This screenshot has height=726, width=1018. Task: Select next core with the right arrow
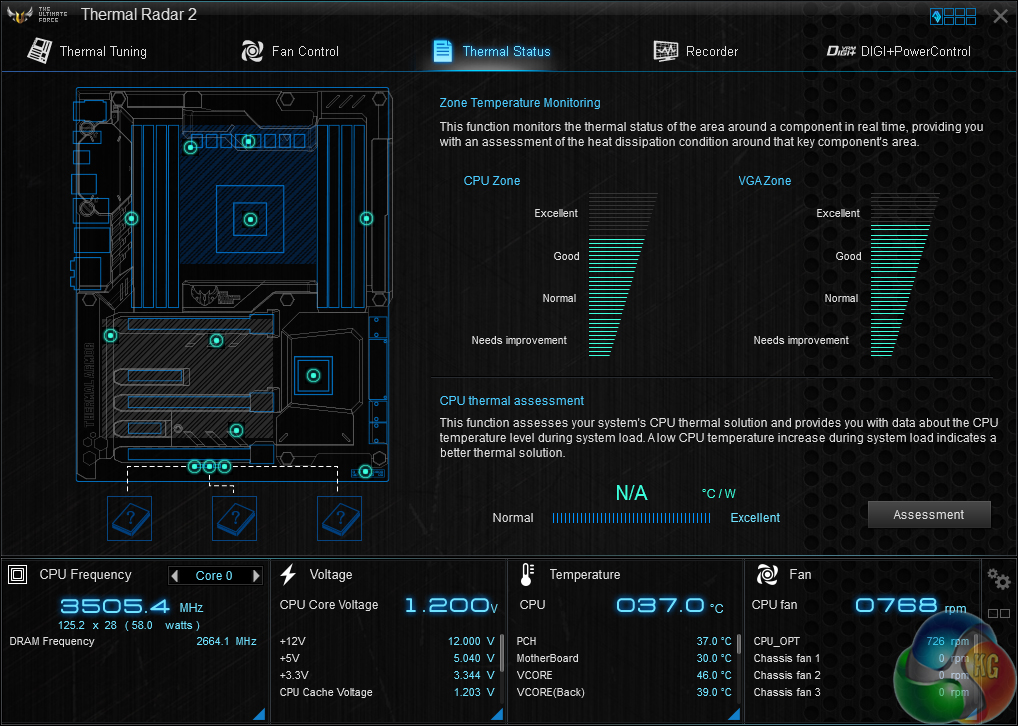click(x=256, y=575)
